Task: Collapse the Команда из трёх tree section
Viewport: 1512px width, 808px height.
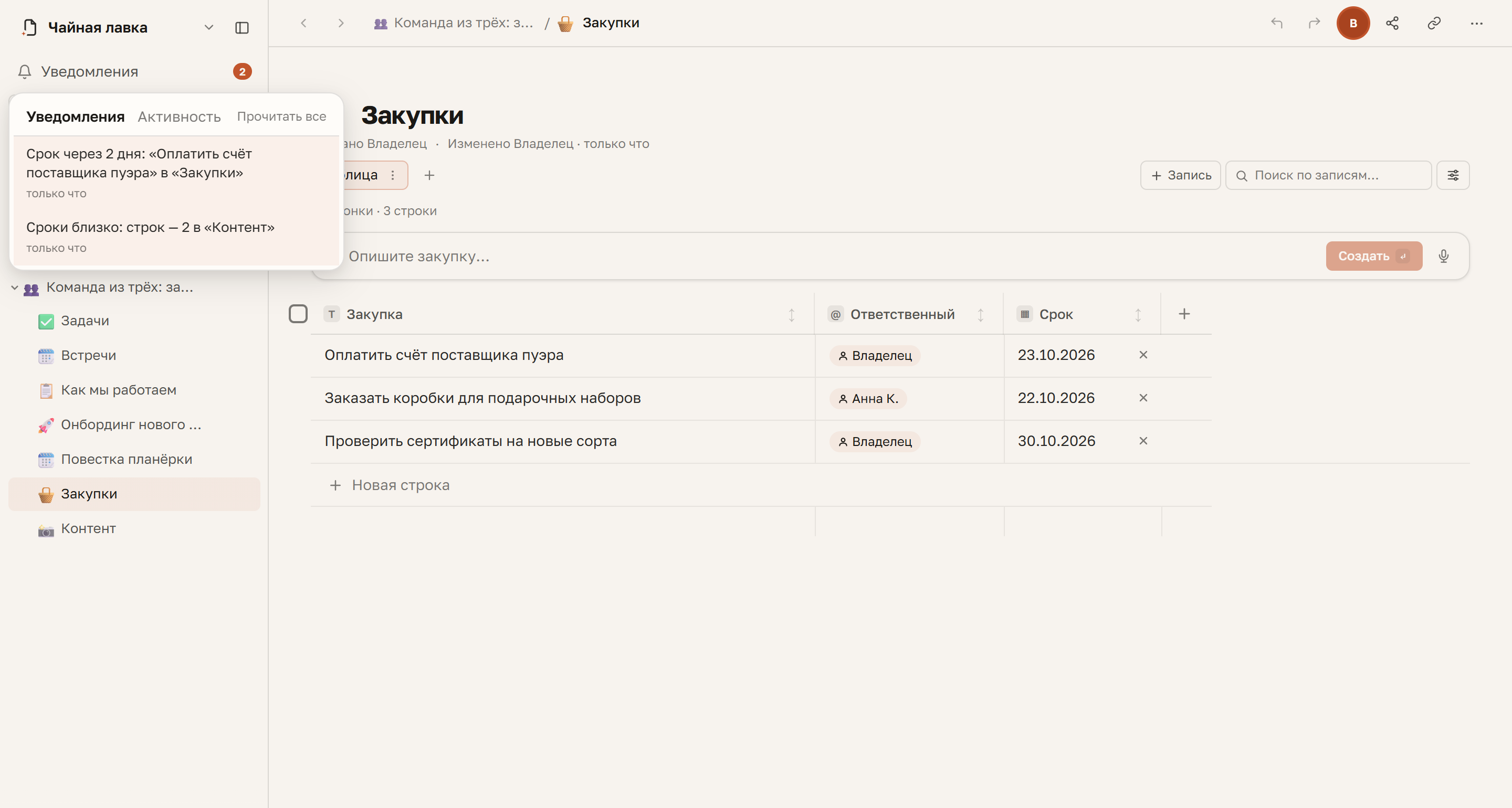Action: [15, 288]
